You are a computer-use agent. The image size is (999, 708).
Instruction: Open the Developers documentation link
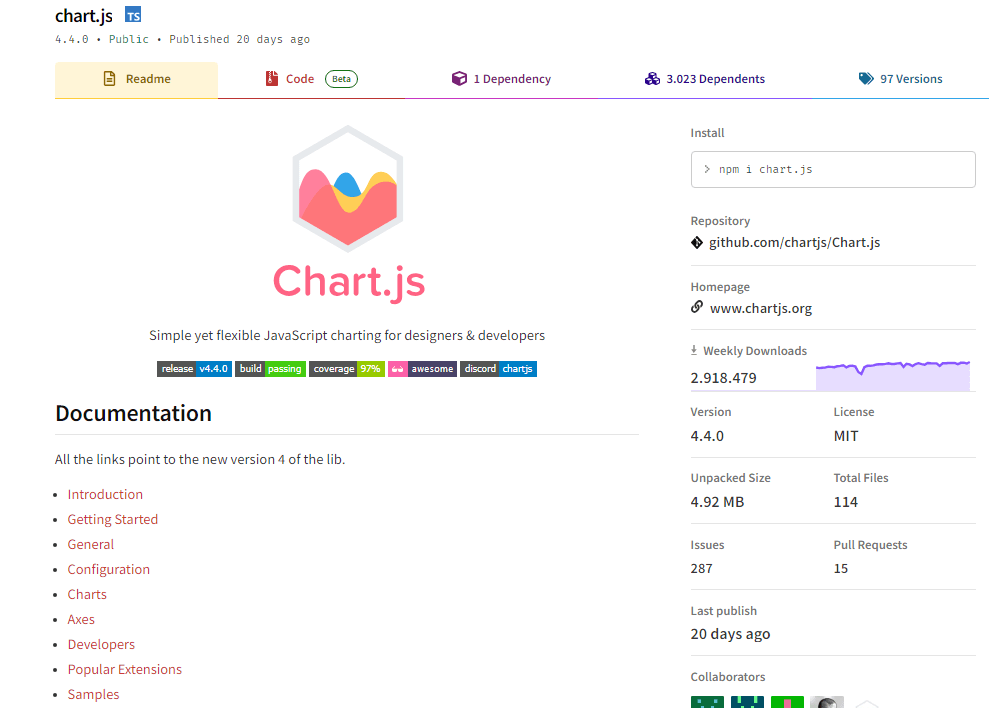point(101,645)
